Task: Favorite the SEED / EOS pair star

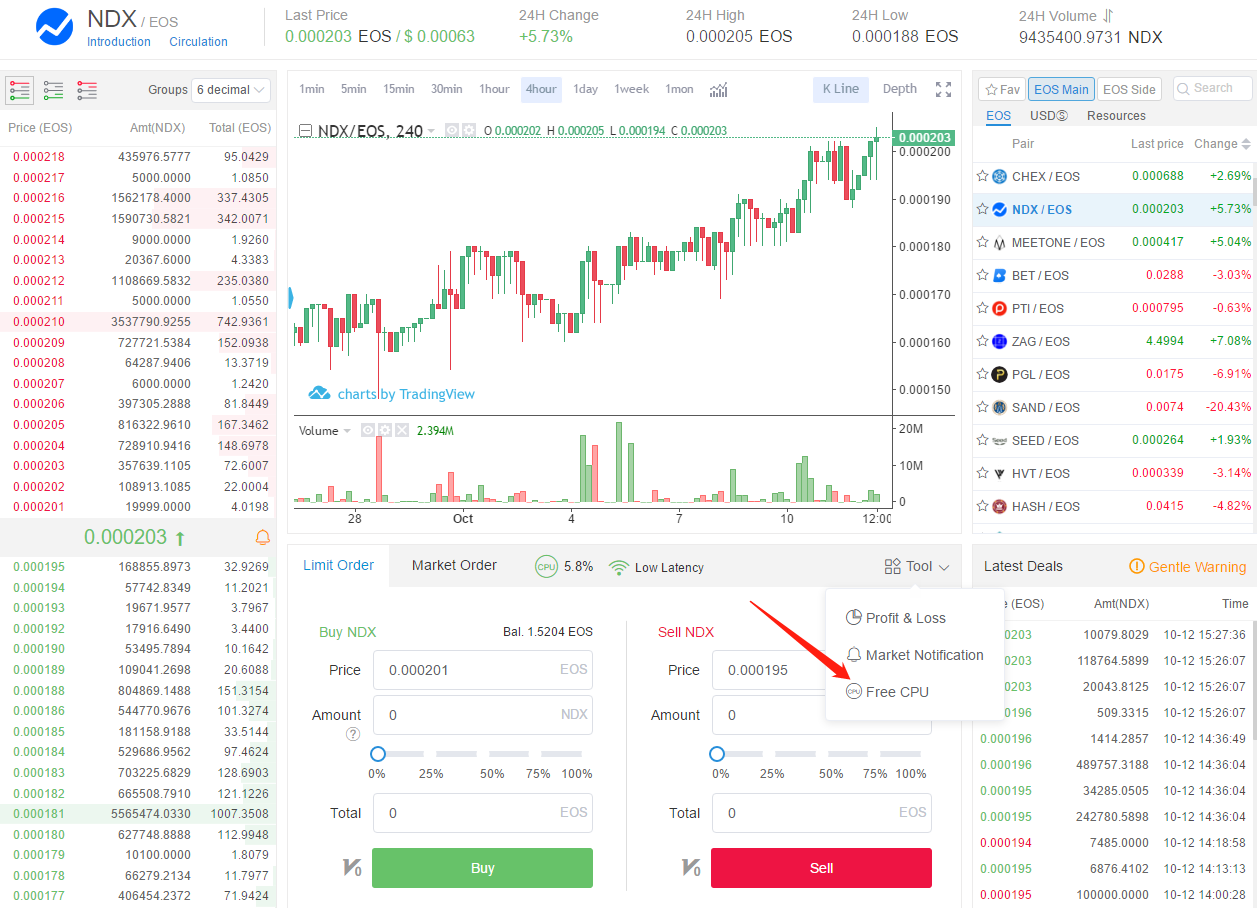Action: [983, 440]
